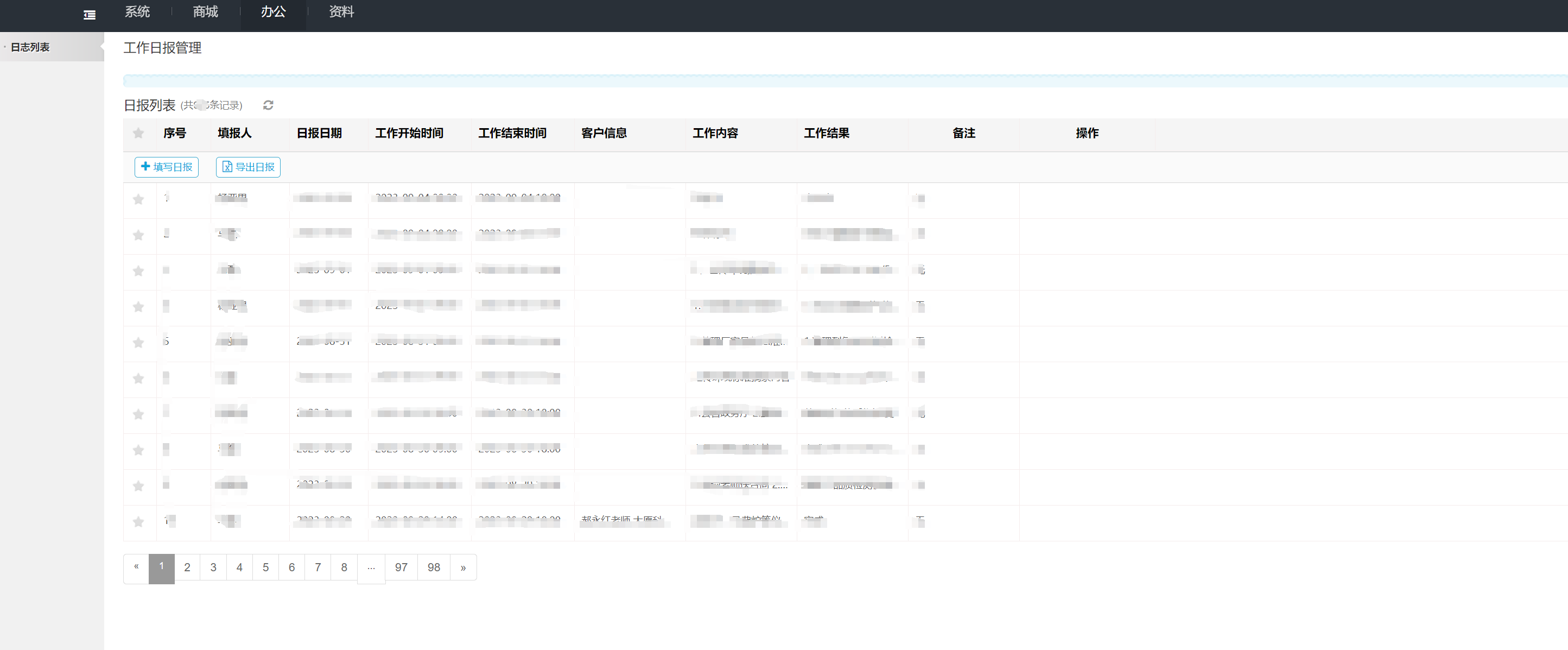
Task: Click the 备注 column header
Action: pyautogui.click(x=963, y=133)
